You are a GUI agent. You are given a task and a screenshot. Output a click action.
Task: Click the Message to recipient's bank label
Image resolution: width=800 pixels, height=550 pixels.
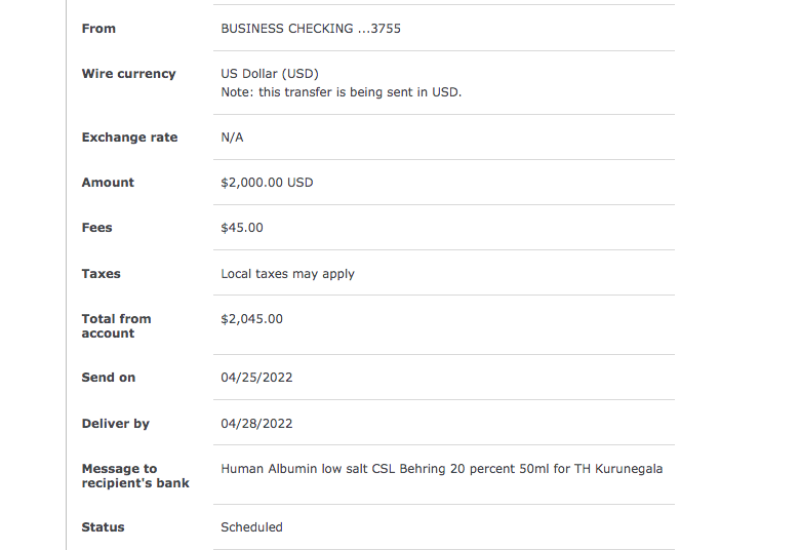[x=135, y=476]
